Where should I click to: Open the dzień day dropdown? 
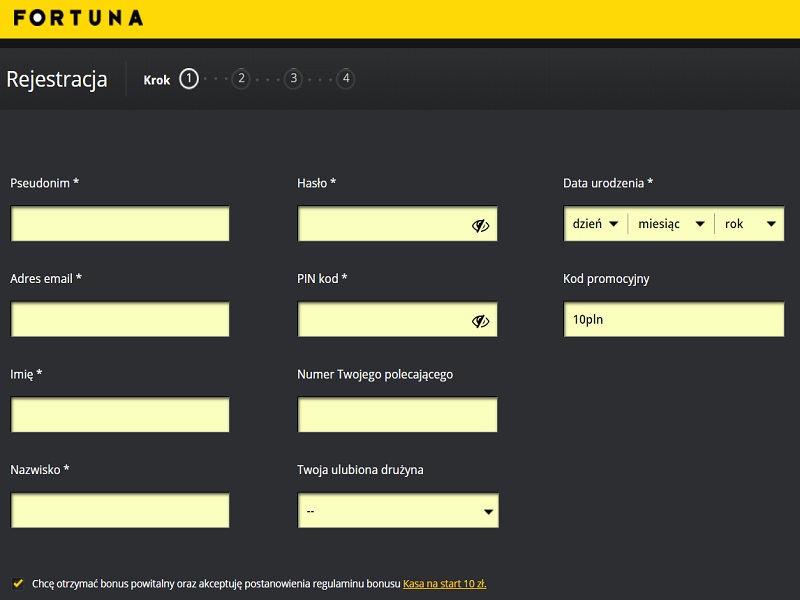595,224
